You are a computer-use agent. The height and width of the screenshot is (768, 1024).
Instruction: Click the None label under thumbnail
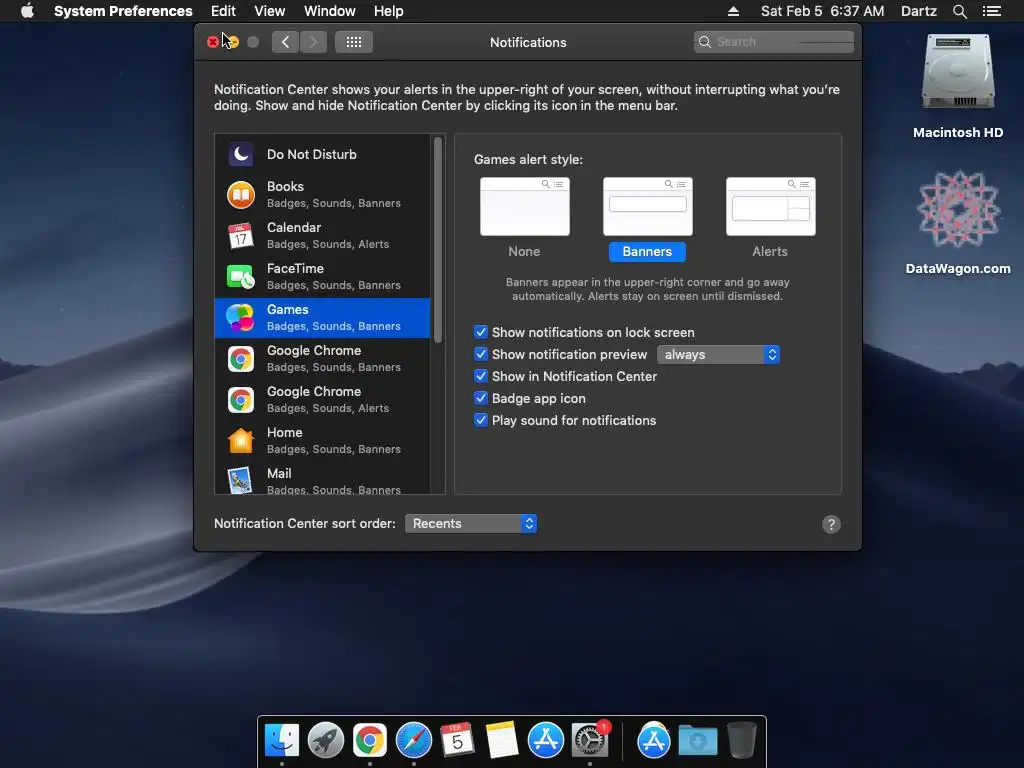[x=524, y=251]
